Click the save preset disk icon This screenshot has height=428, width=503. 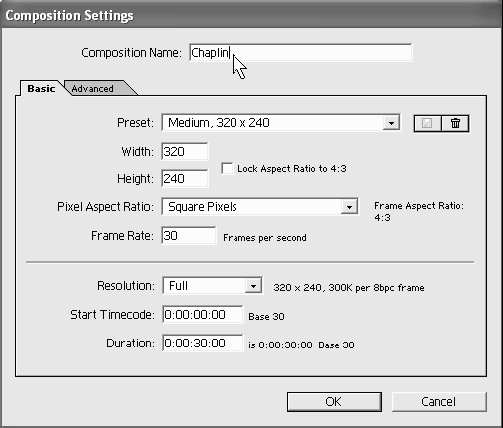point(427,123)
